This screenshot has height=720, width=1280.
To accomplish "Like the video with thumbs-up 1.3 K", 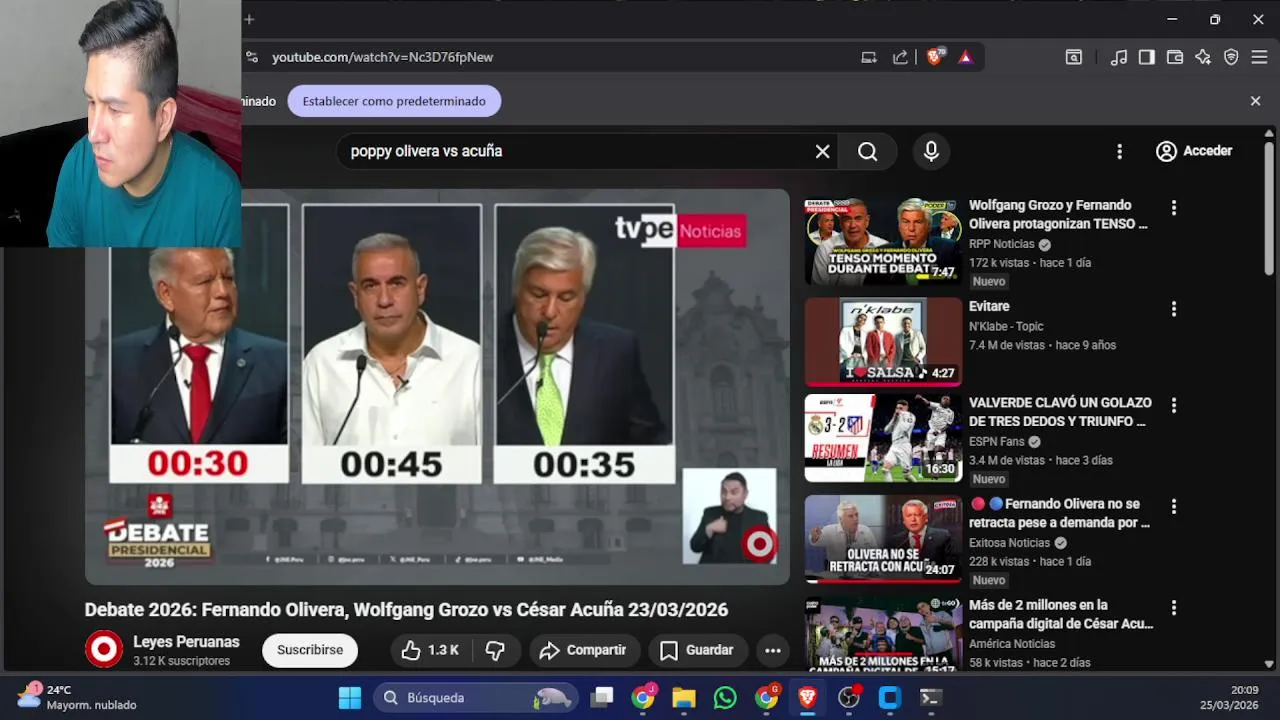I will (x=430, y=650).
